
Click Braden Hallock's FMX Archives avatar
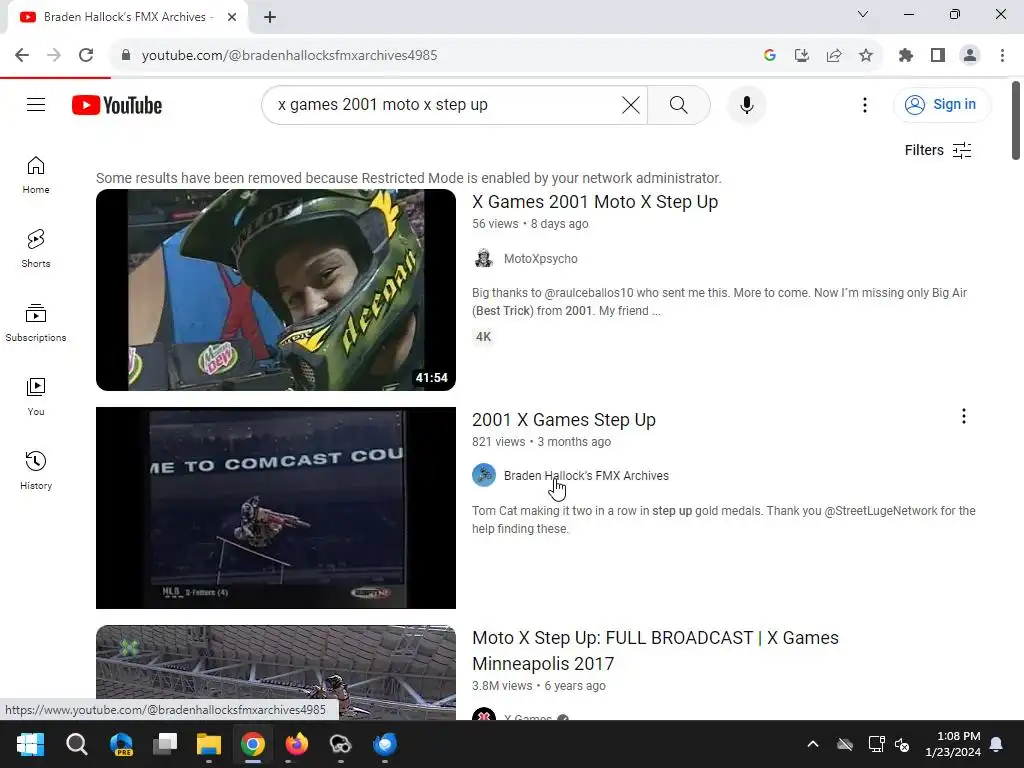[484, 475]
